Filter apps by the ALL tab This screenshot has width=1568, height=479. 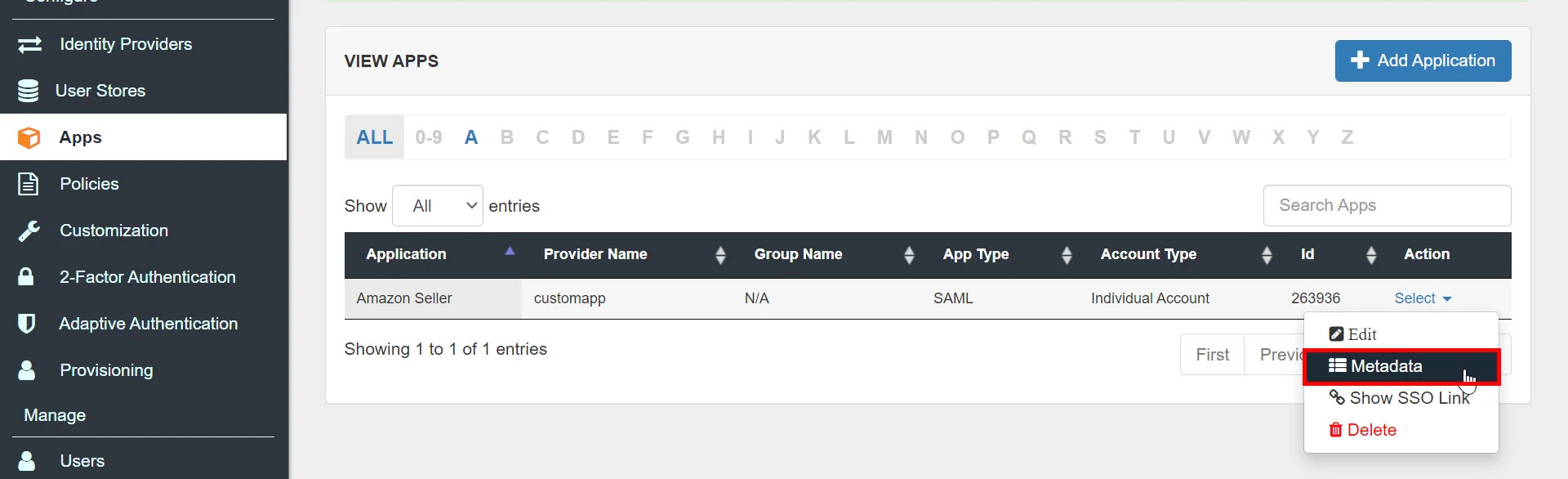[x=374, y=137]
